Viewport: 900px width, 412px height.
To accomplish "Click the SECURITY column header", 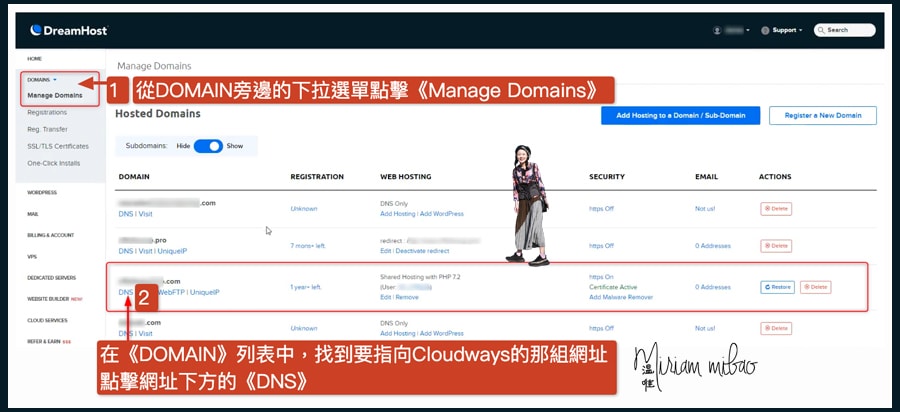I will [x=607, y=177].
